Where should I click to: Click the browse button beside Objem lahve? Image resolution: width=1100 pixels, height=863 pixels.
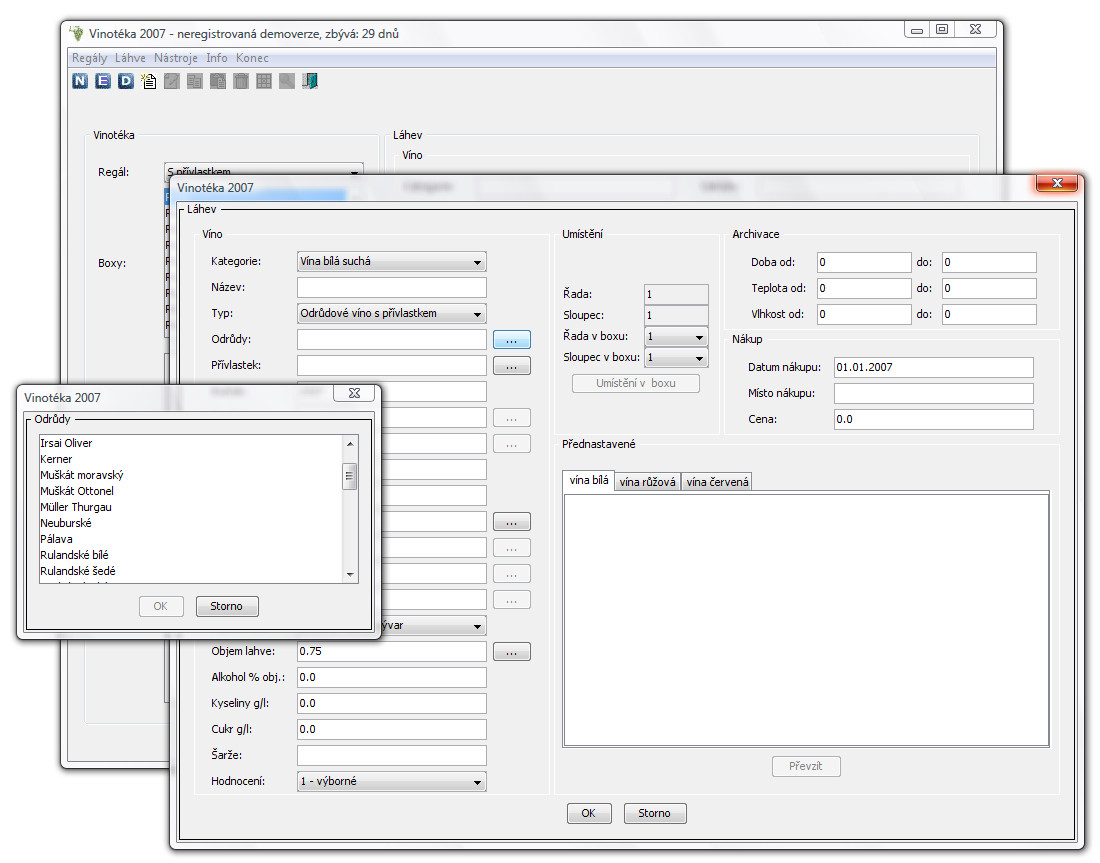tap(511, 652)
